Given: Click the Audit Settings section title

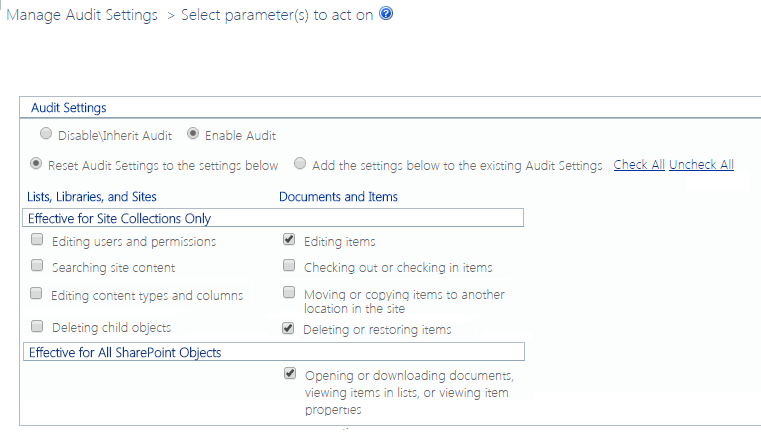Looking at the screenshot, I should tap(68, 107).
